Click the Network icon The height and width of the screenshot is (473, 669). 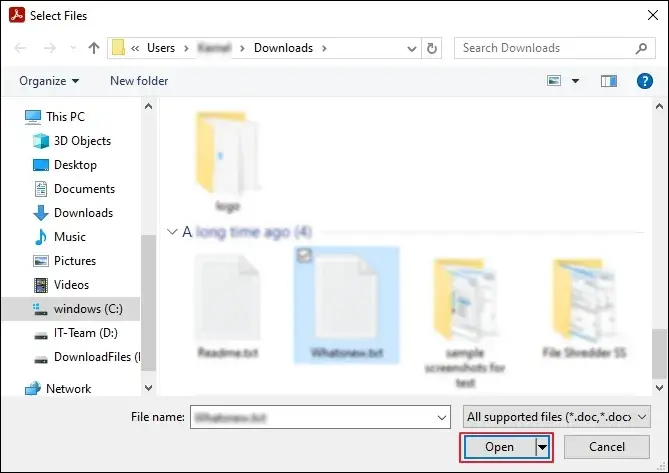[x=33, y=389]
